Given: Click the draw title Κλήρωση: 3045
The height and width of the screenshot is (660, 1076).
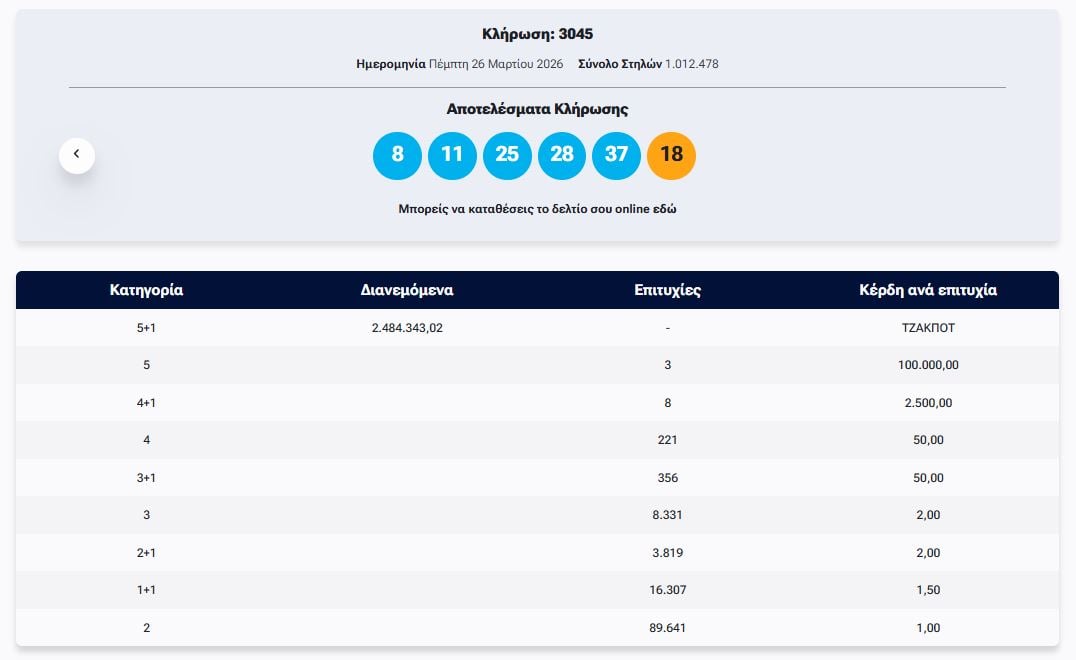Looking at the screenshot, I should click(x=537, y=34).
